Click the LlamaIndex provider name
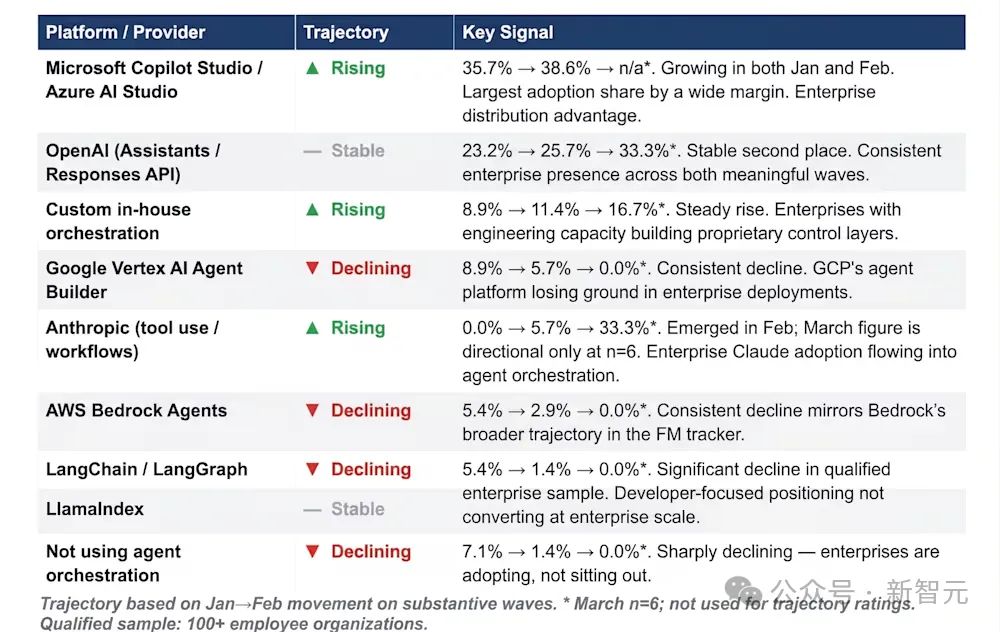The image size is (1000, 632). tap(95, 509)
